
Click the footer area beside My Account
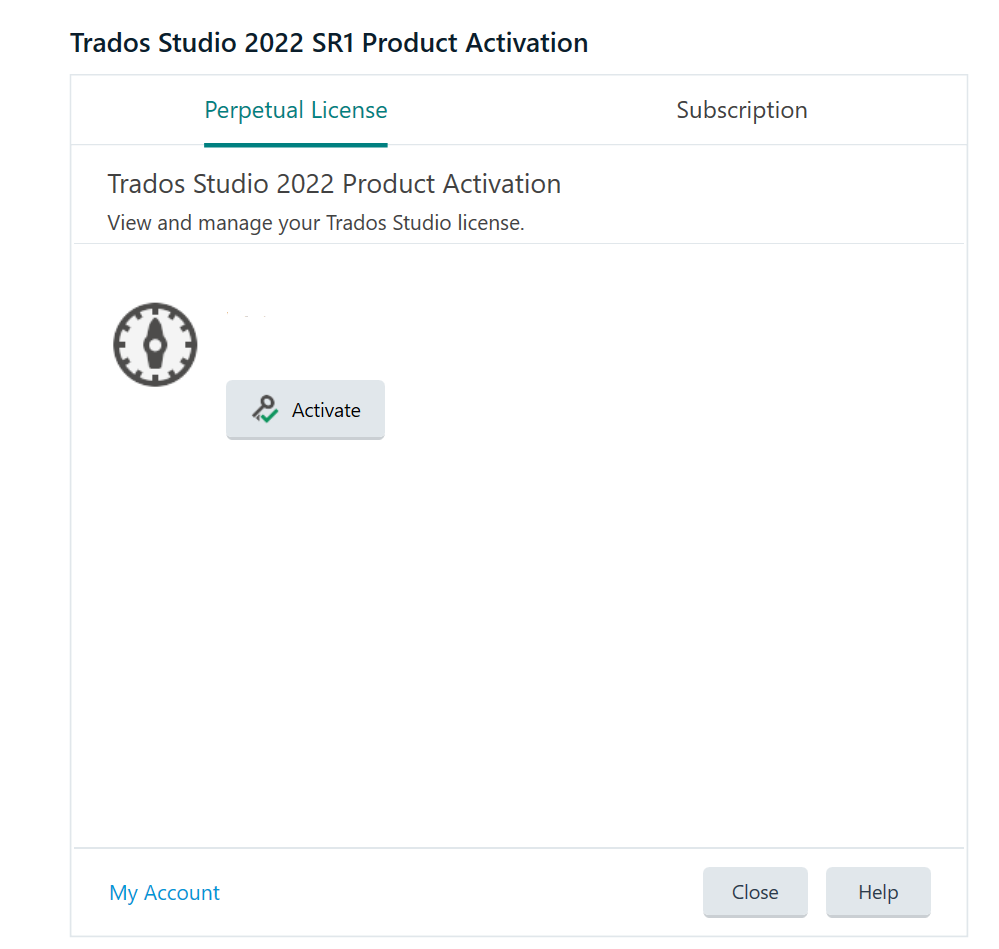pyautogui.click(x=450, y=893)
